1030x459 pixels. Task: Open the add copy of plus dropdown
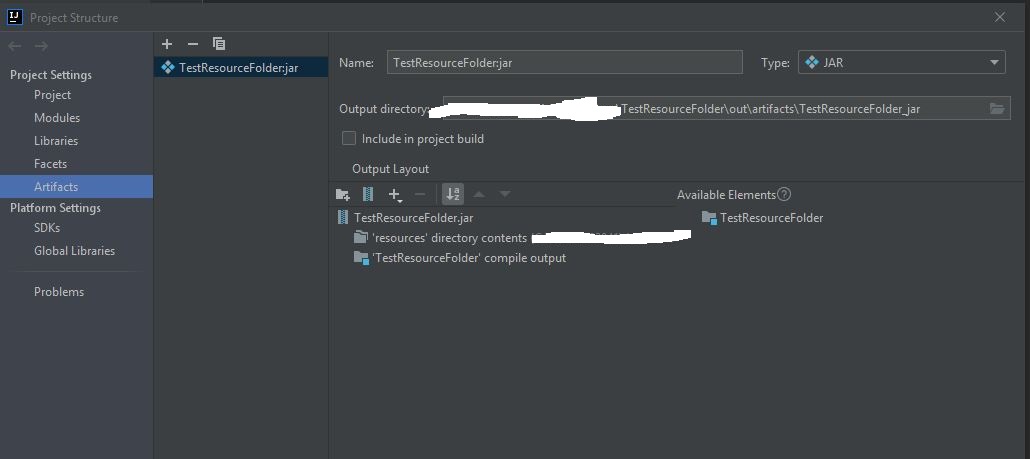[395, 194]
